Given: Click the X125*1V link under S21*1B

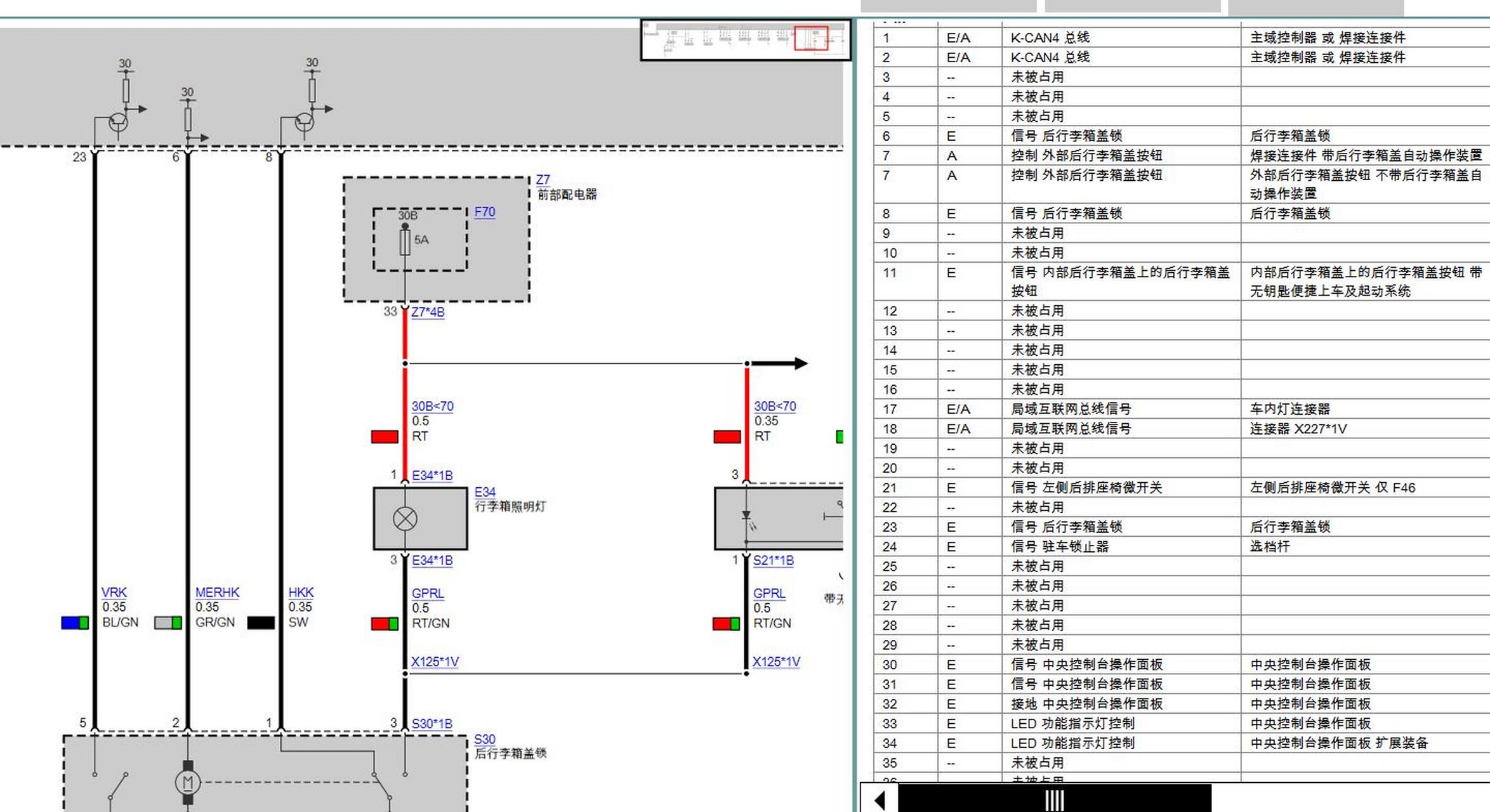Looking at the screenshot, I should (x=776, y=662).
